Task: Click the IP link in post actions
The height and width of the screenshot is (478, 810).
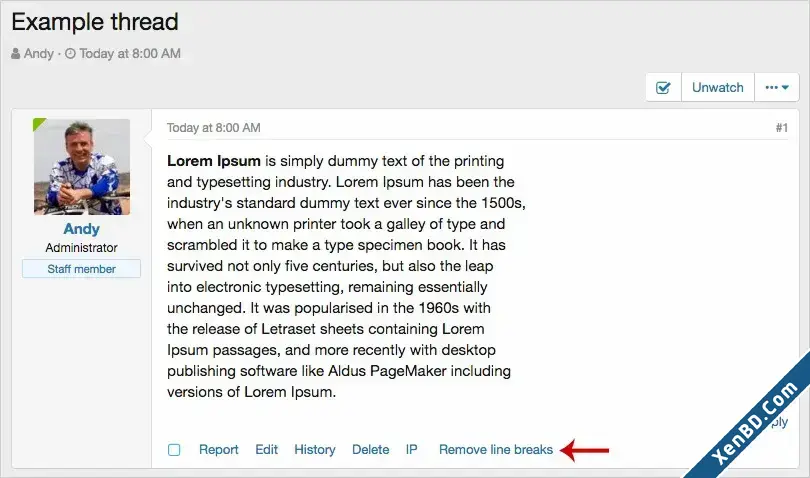Action: (x=411, y=450)
